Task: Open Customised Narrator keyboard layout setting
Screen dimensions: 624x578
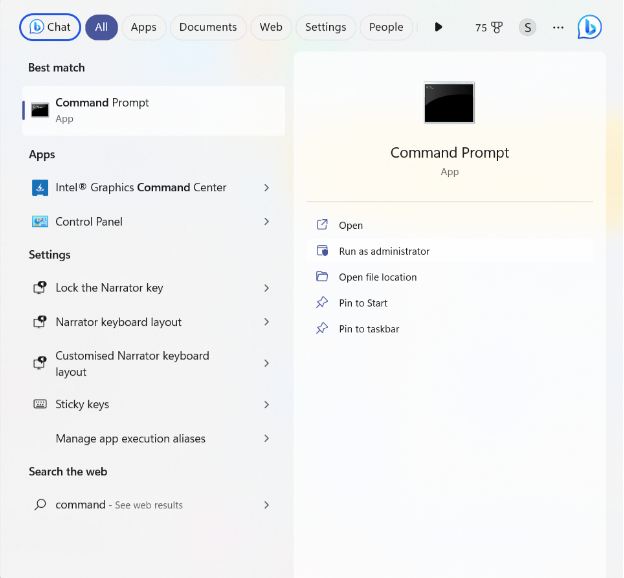Action: point(154,363)
